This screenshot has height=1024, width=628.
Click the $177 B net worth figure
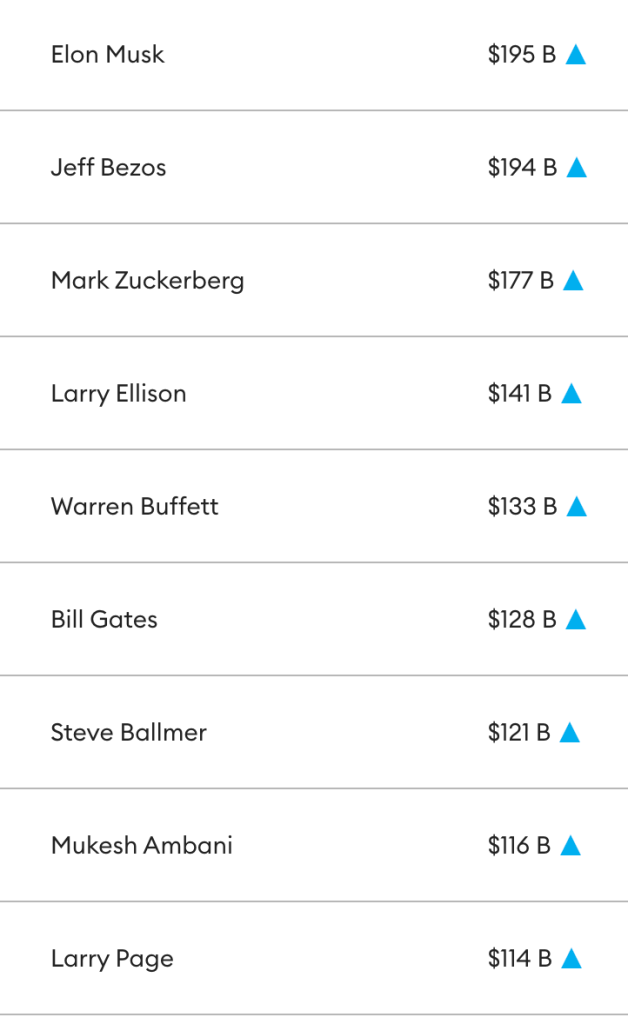[520, 281]
